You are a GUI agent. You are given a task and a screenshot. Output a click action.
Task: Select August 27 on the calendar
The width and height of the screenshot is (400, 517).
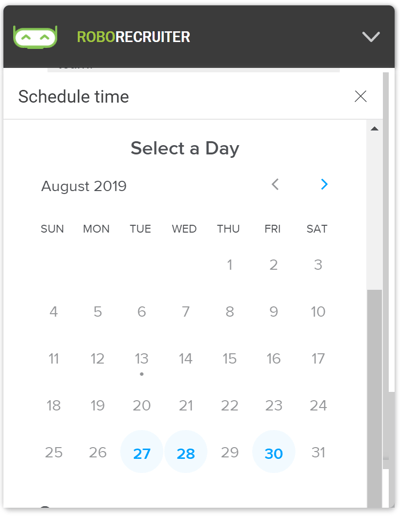142,452
